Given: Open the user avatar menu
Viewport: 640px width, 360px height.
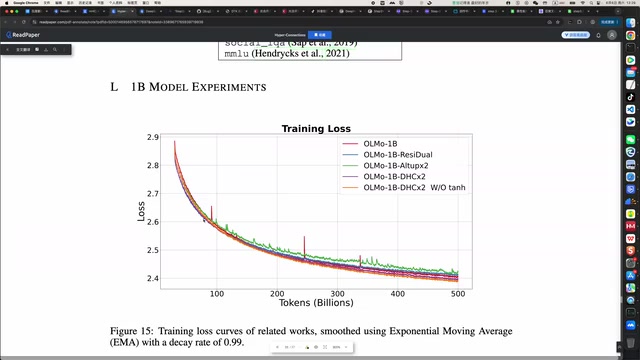Looking at the screenshot, I should click(611, 35).
